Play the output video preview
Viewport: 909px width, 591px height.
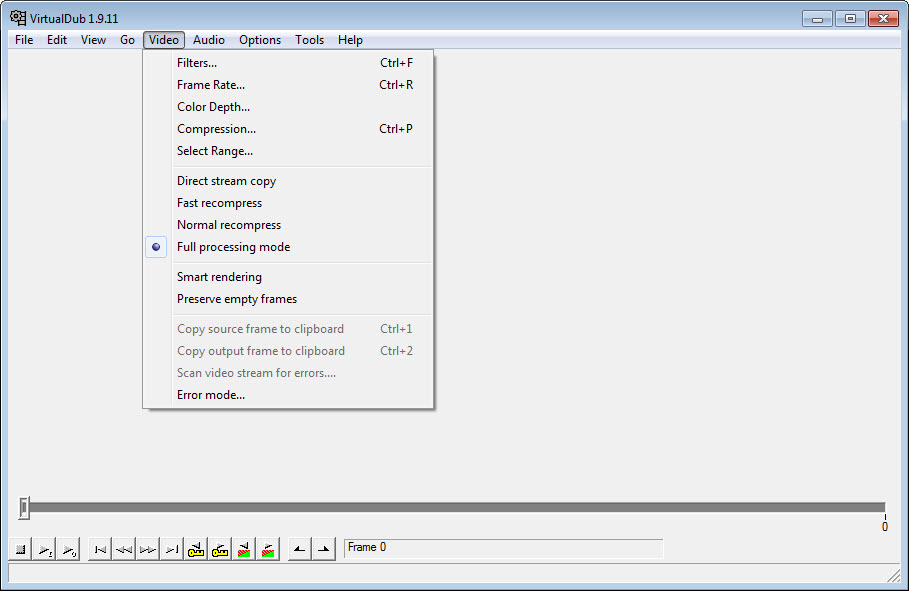click(68, 549)
